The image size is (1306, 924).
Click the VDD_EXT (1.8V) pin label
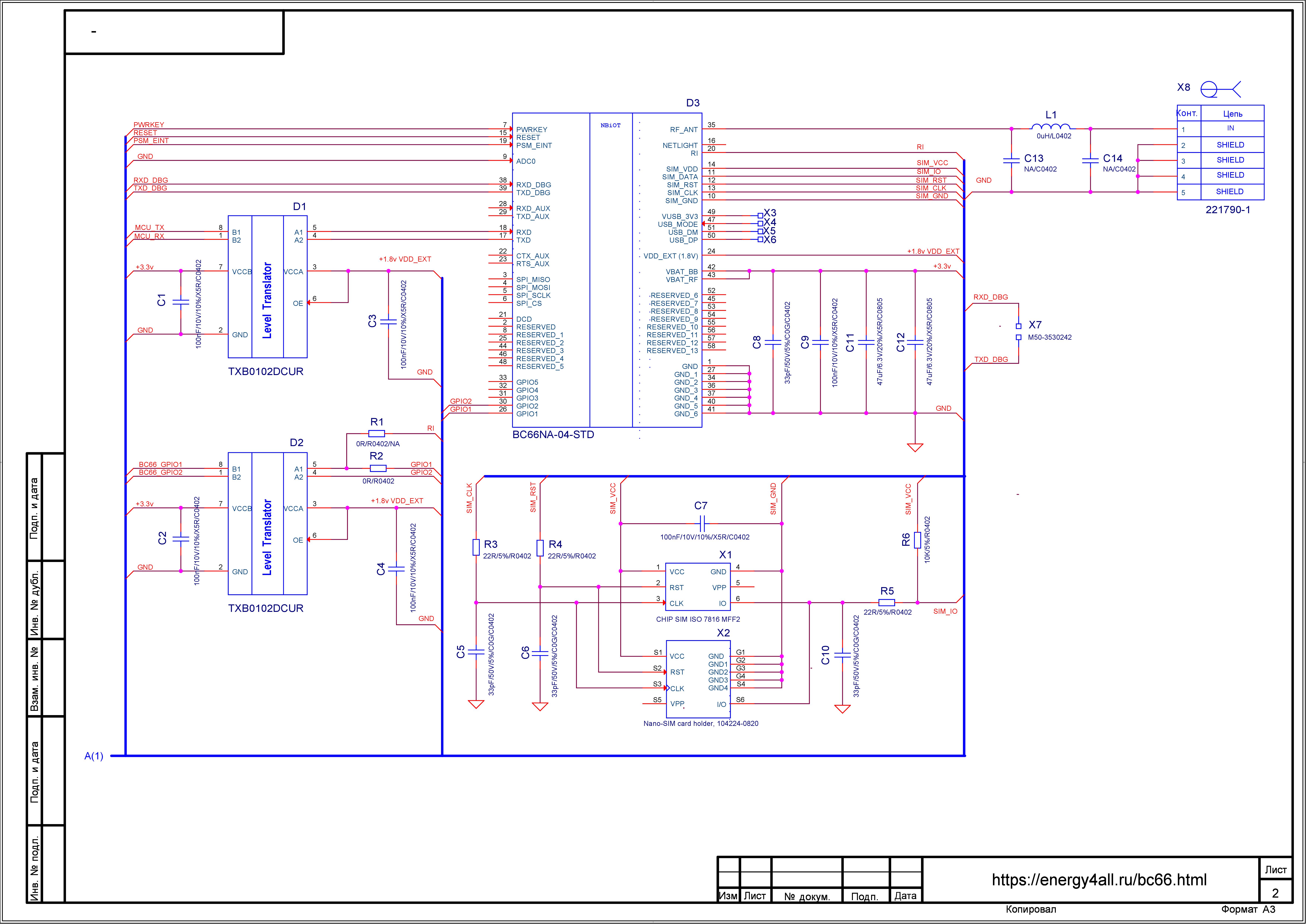(671, 256)
